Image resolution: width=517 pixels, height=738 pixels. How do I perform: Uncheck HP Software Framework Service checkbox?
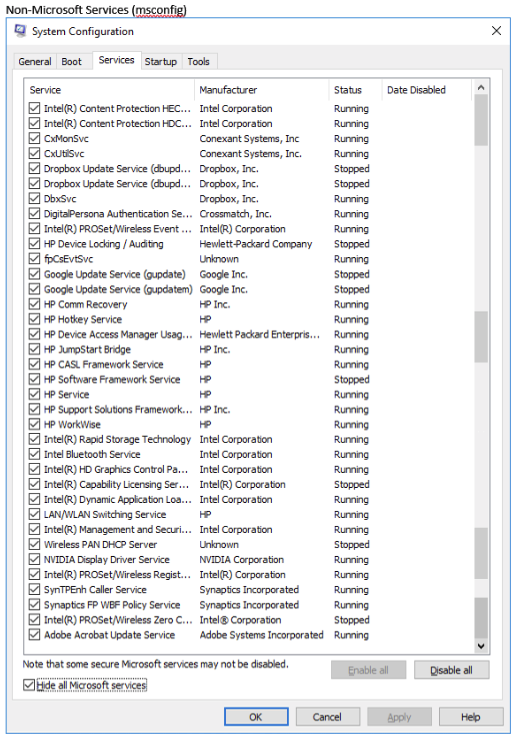pos(34,379)
